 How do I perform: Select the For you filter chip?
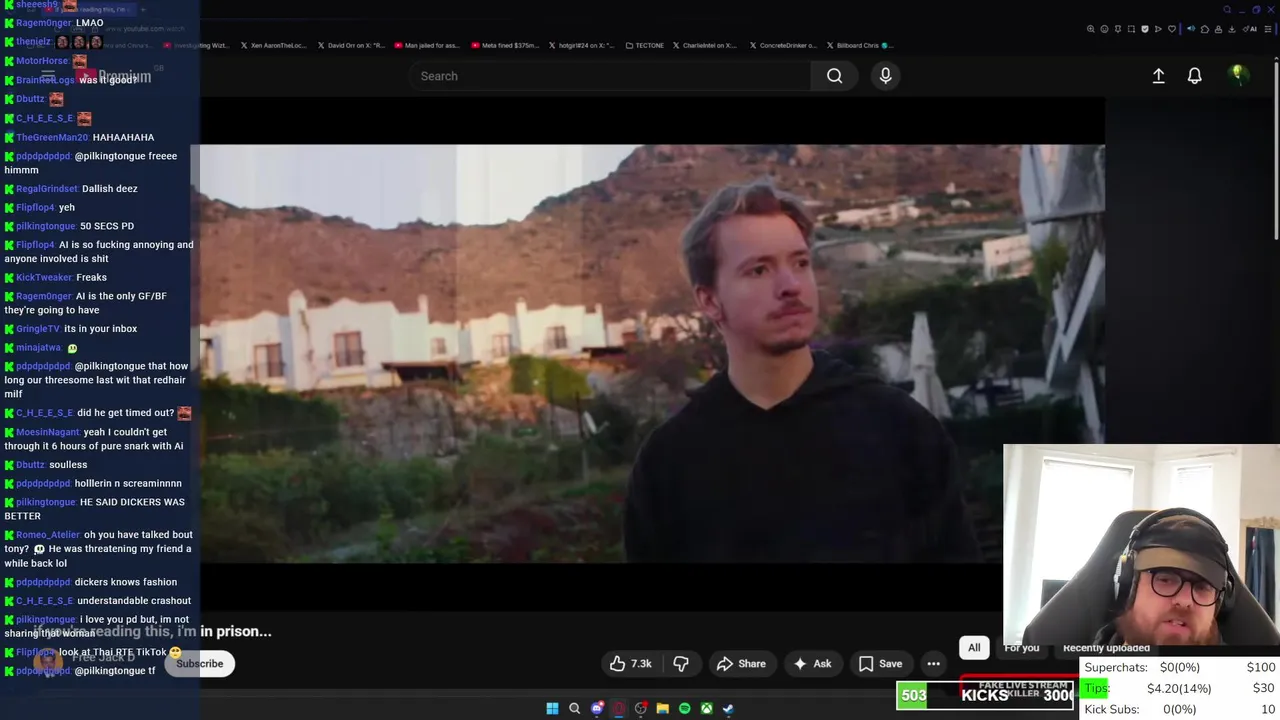point(1021,648)
